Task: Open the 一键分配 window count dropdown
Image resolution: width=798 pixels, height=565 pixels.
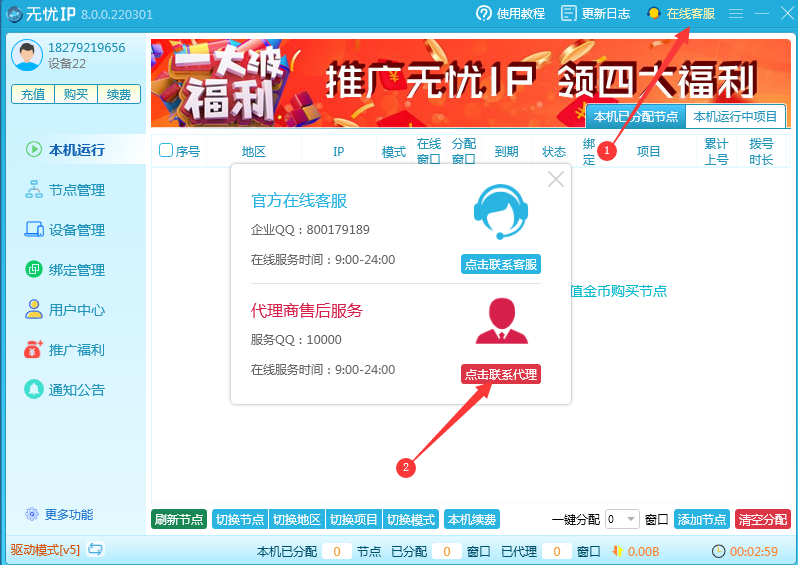Action: (622, 519)
